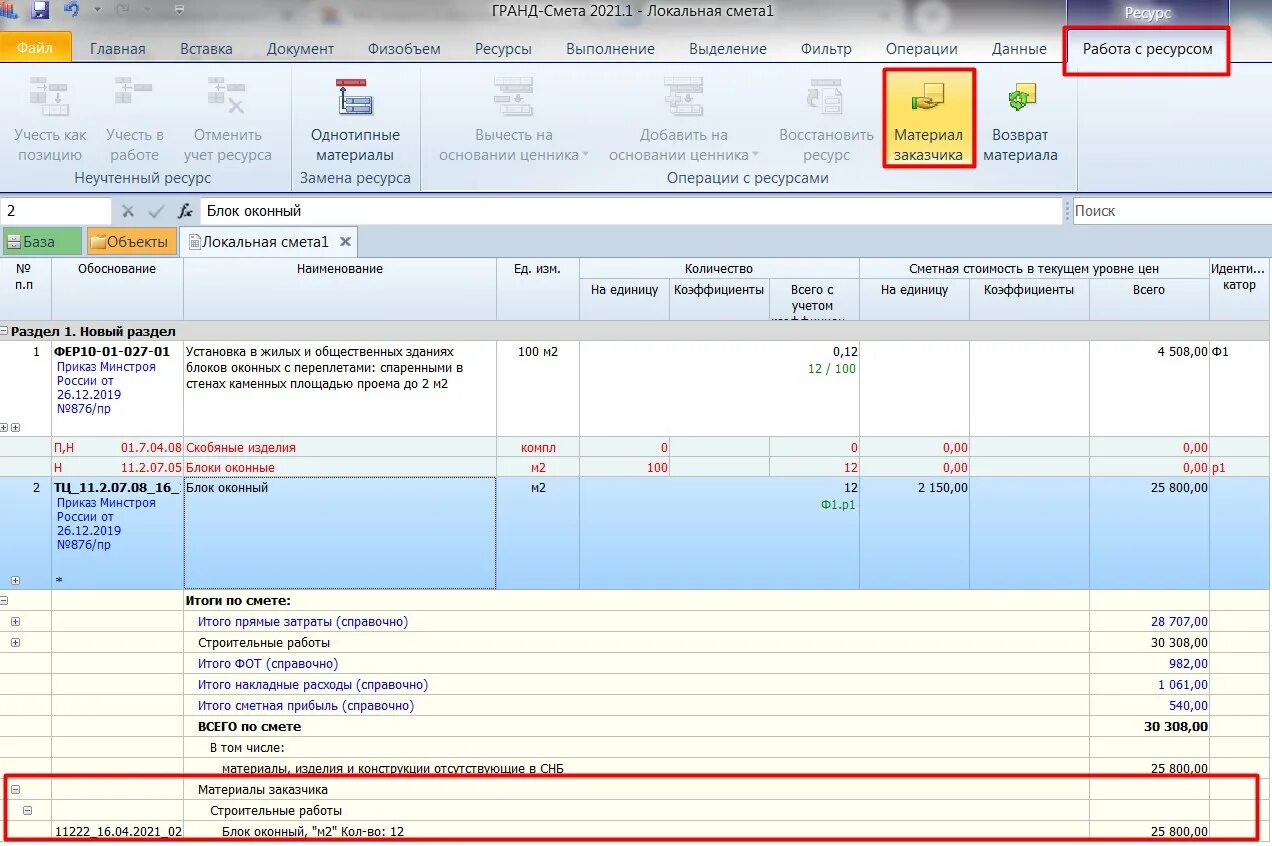This screenshot has height=846, width=1272.
Task: Switch to the Фильтр ribbon tab
Action: click(x=826, y=49)
